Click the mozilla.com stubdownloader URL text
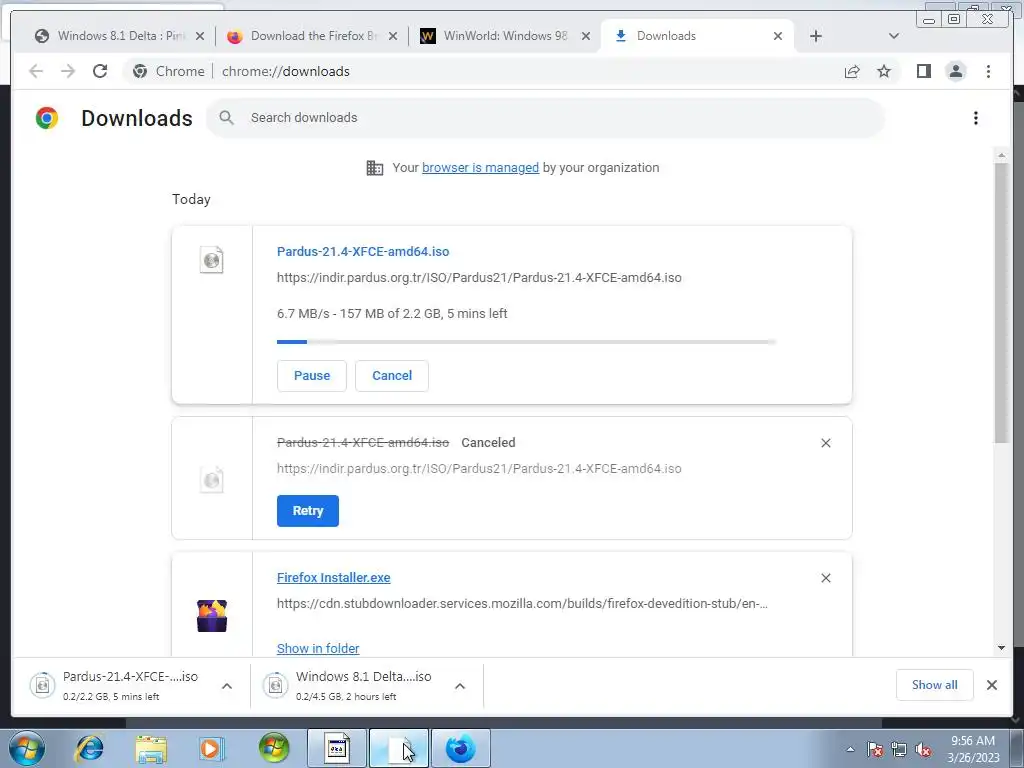The height and width of the screenshot is (768, 1024). (x=522, y=603)
